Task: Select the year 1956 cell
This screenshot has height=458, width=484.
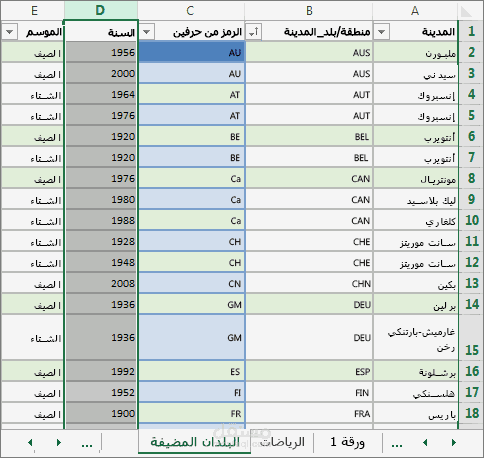Action: click(x=101, y=52)
